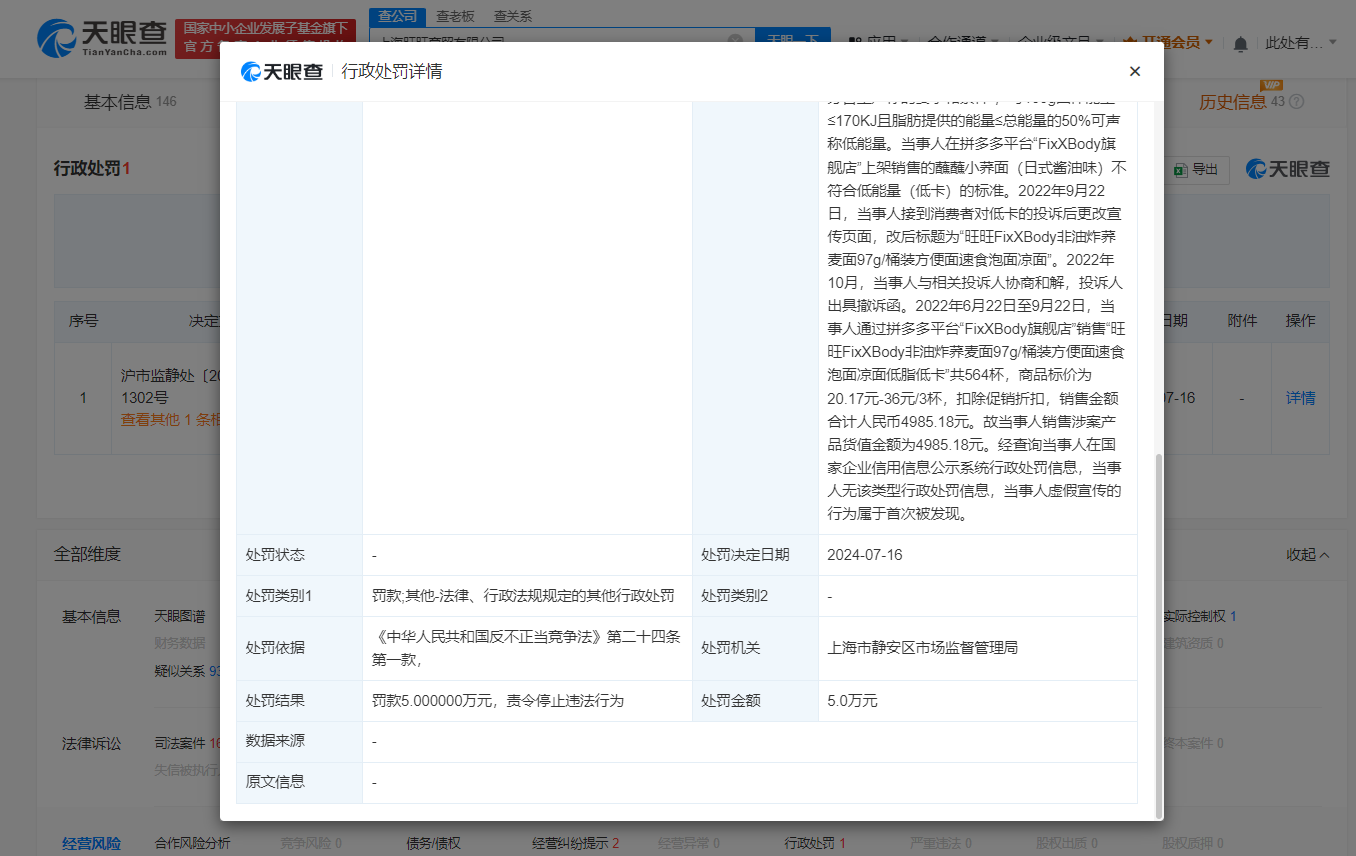This screenshot has width=1356, height=856.
Task: Click the TianYanCha watermark logo beside 导出
Action: coord(1288,169)
